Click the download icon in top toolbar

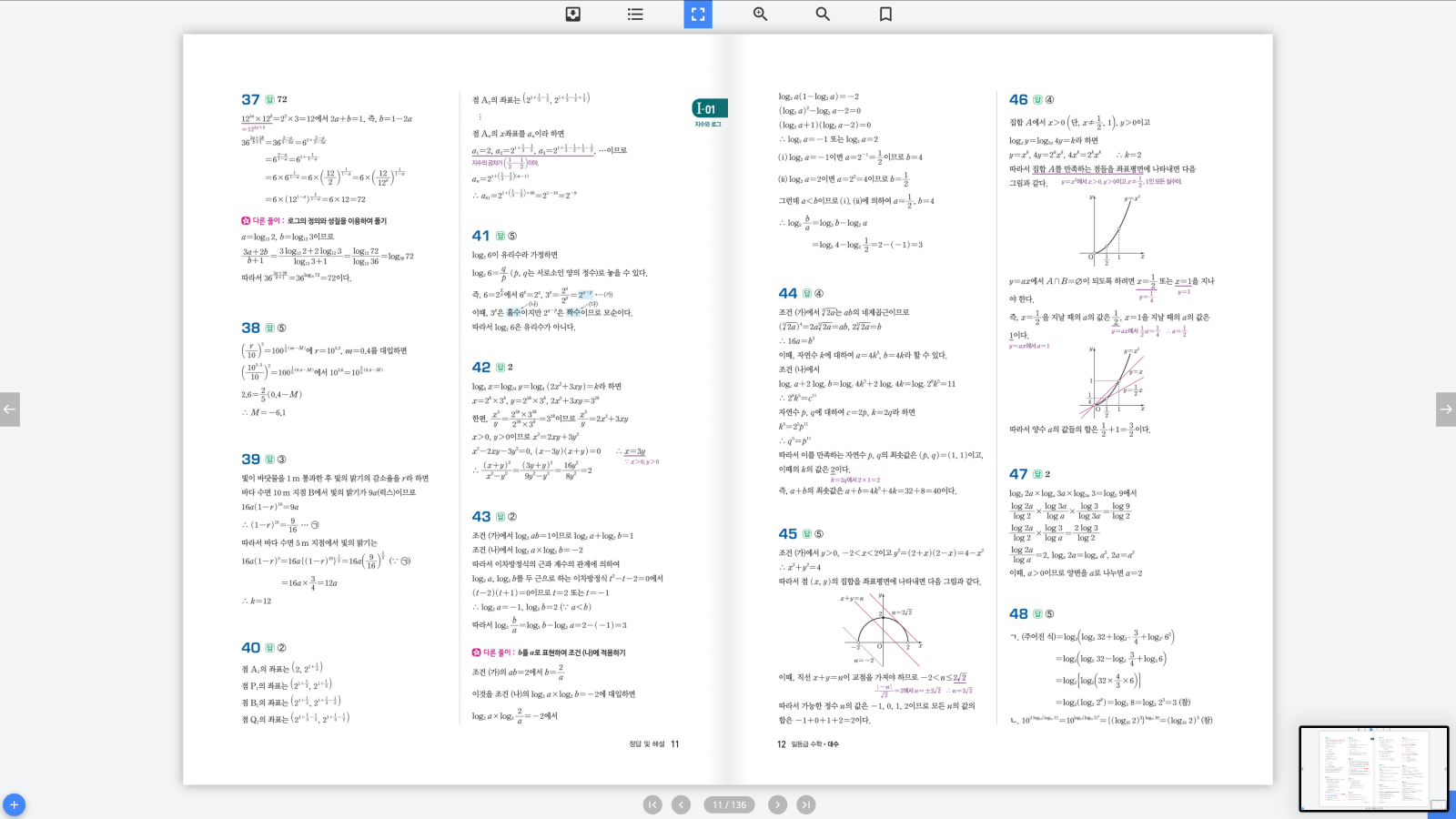click(x=572, y=14)
